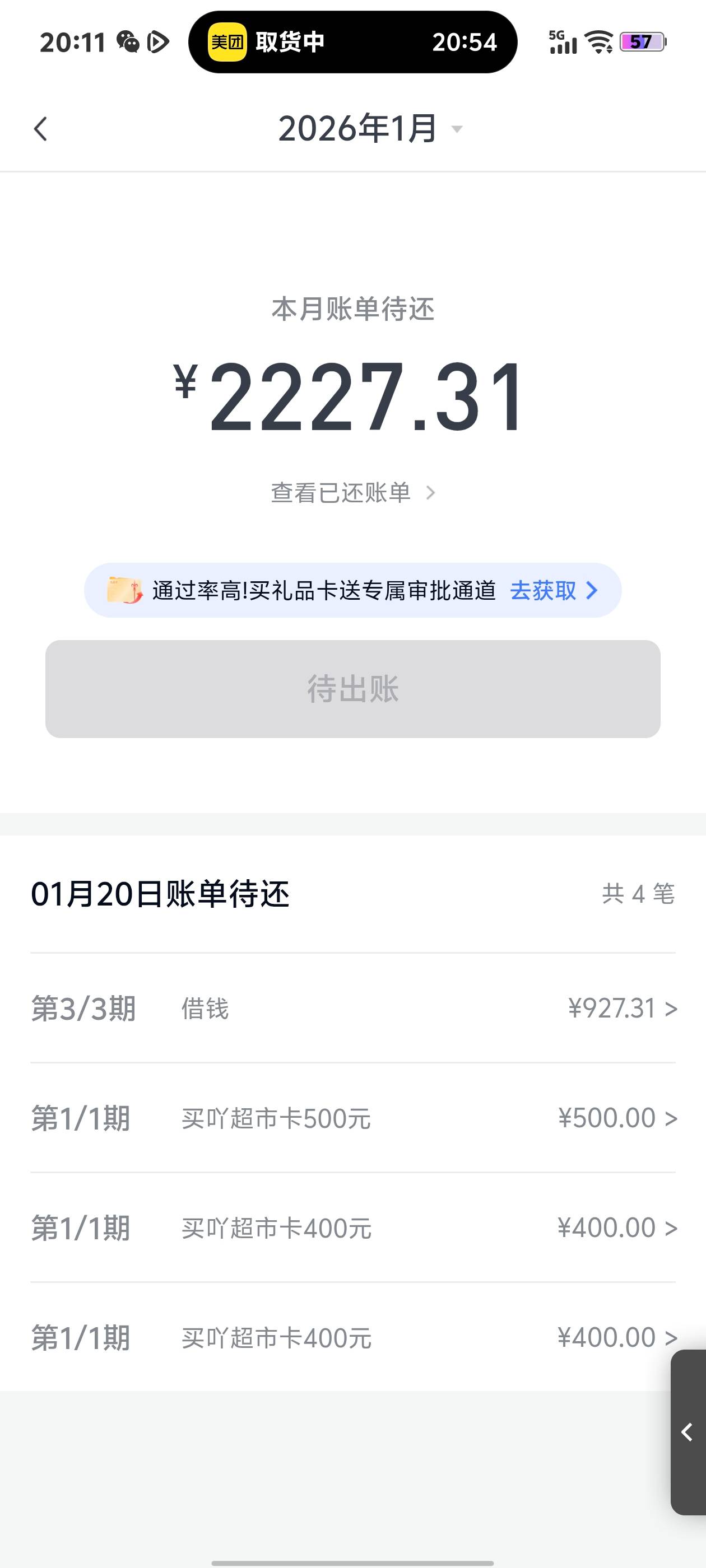Tap the ¥927.31 amount chevron
This screenshot has height=1568, width=706.
671,1009
